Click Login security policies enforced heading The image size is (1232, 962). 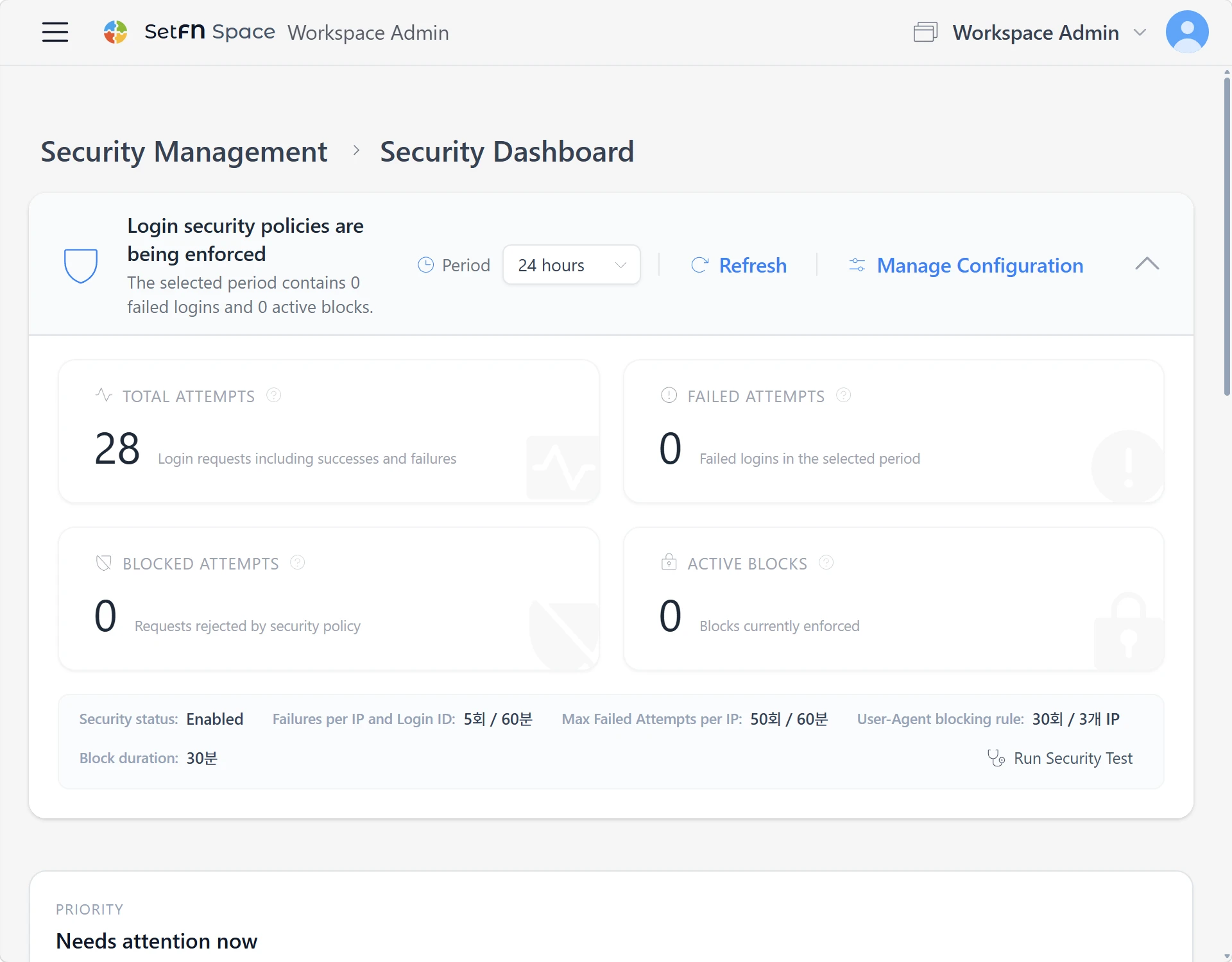click(245, 240)
